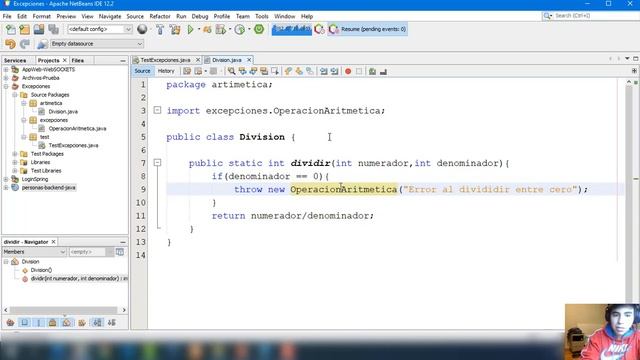
Task: Switch to the TestExcepciones.java tab
Action: coord(165,60)
